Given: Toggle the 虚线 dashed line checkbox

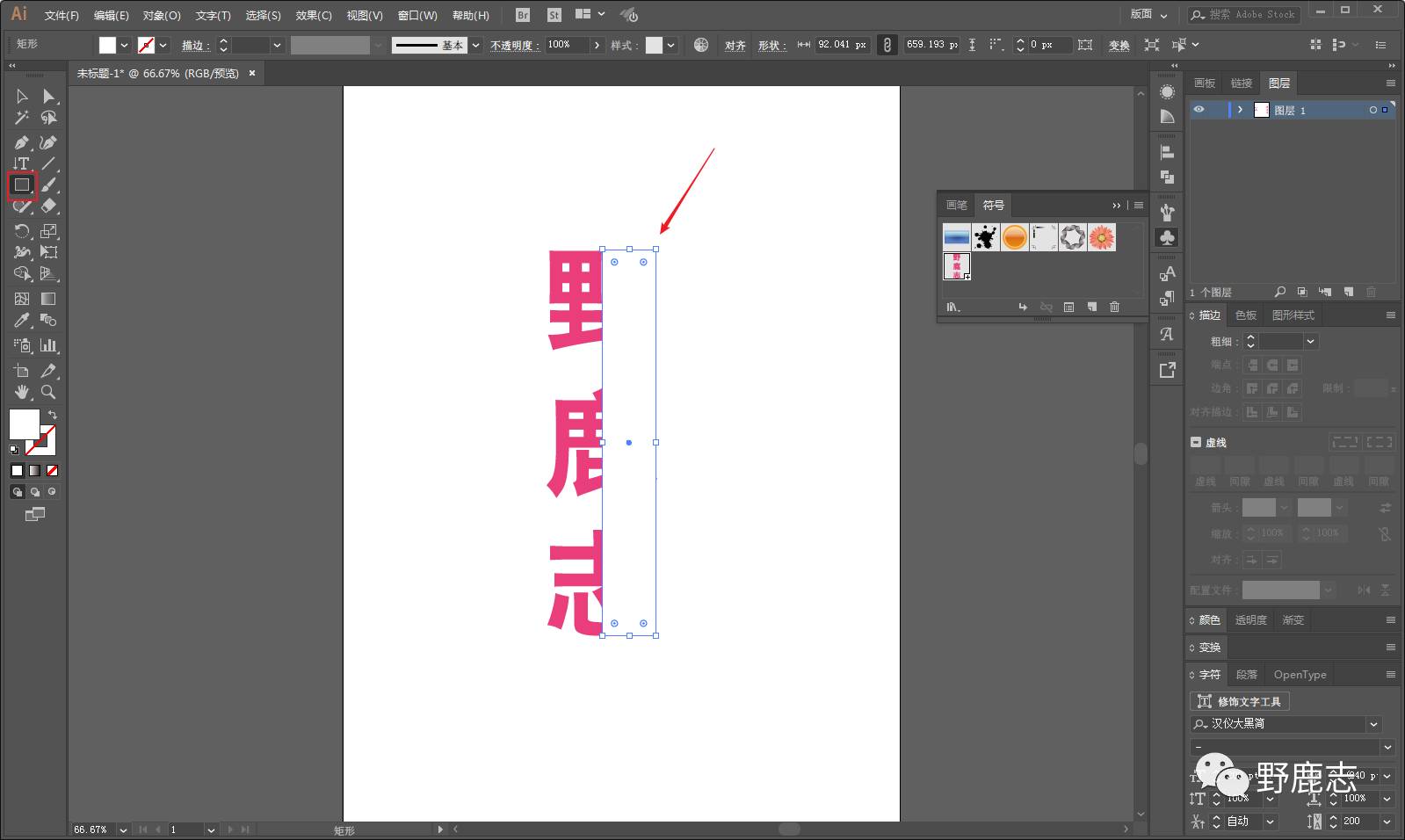Looking at the screenshot, I should pos(1196,442).
